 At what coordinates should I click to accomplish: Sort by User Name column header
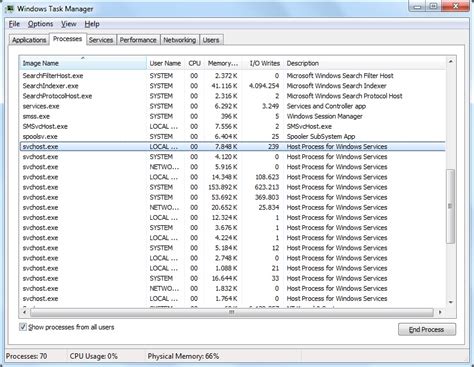[165, 63]
